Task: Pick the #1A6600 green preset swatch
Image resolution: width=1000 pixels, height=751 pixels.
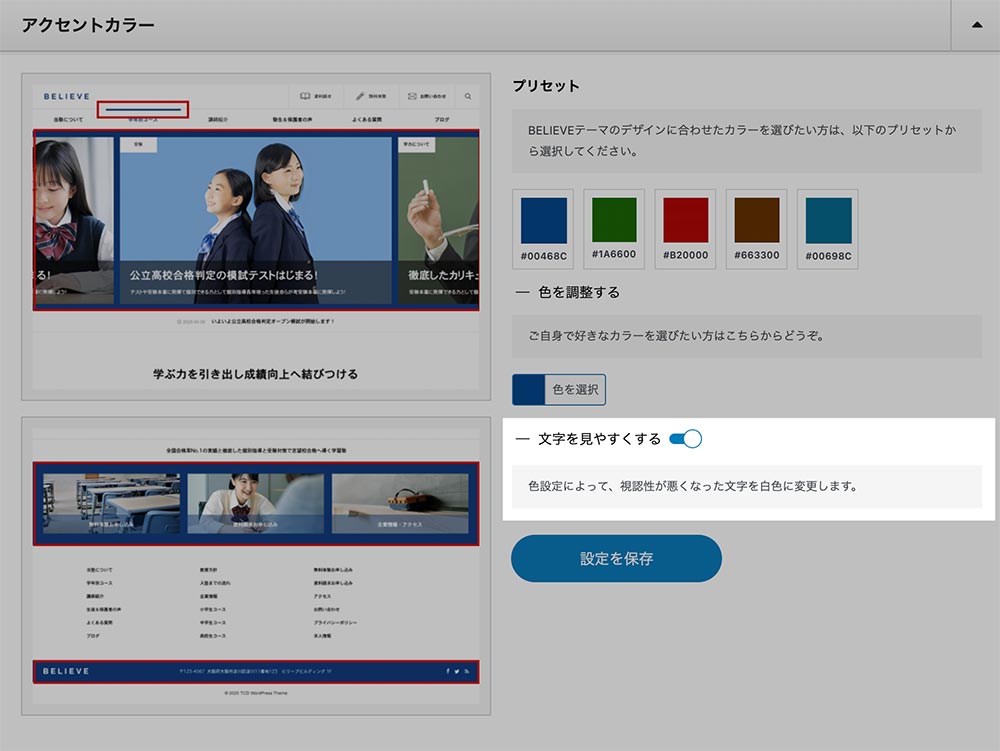Action: [x=614, y=221]
